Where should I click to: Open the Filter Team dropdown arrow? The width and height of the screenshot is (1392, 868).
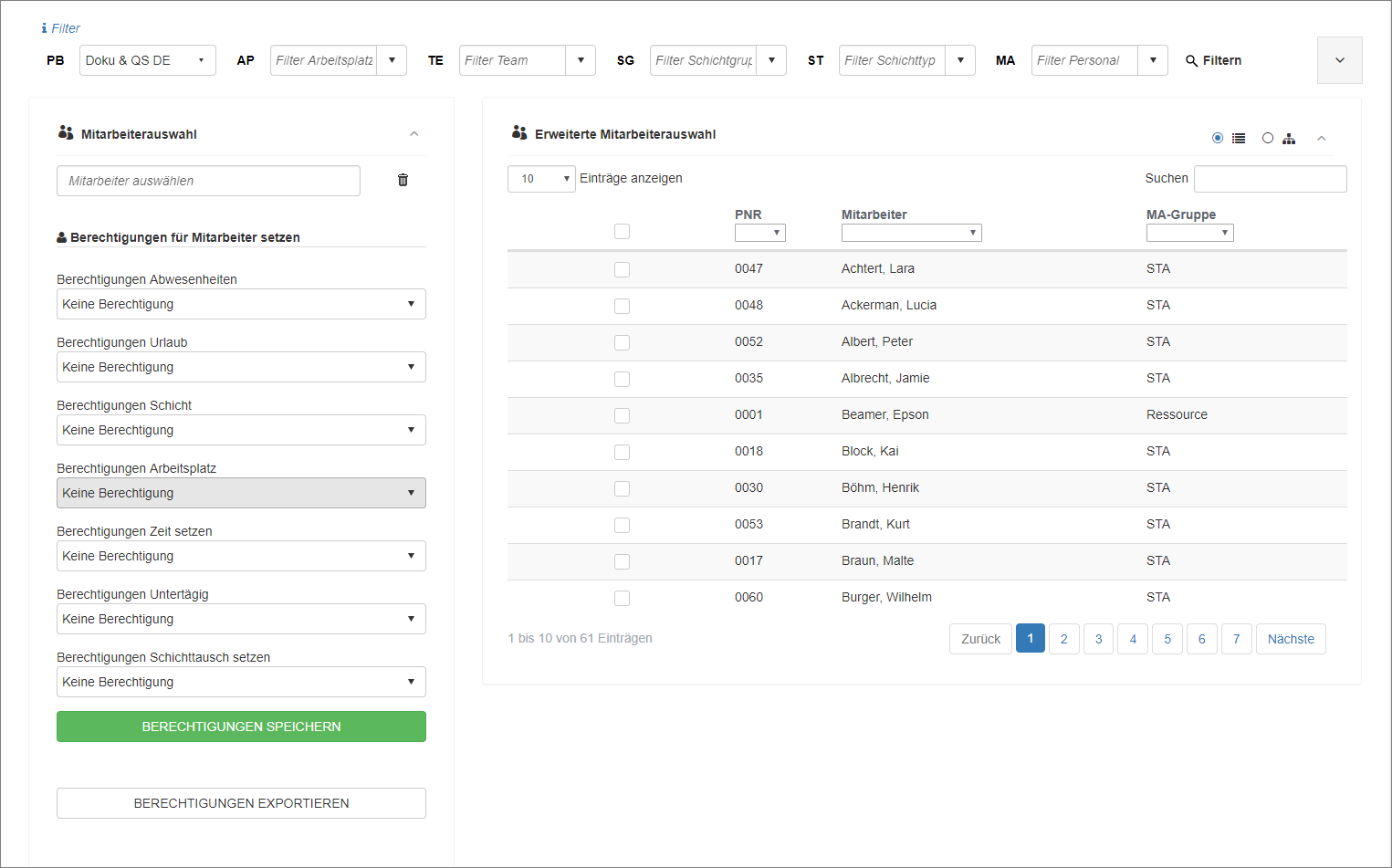tap(581, 60)
